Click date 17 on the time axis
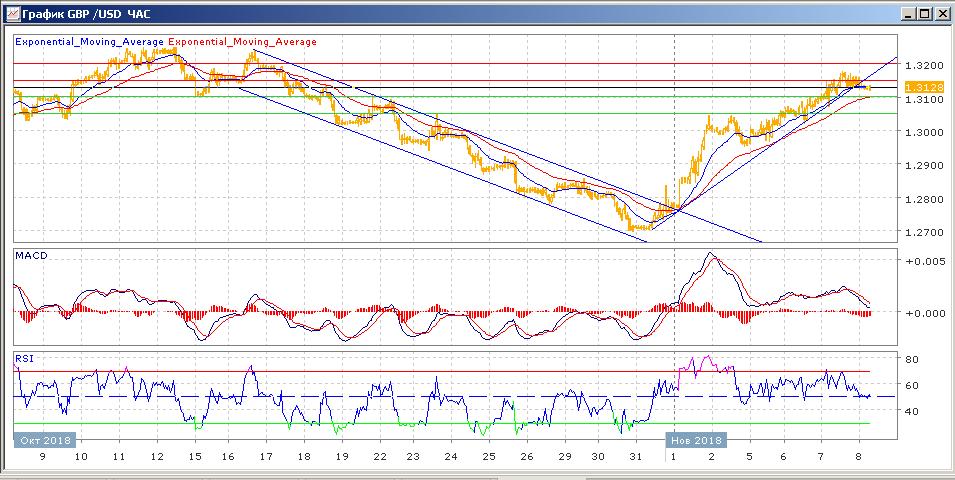Viewport: 955px width, 480px height. tap(267, 456)
